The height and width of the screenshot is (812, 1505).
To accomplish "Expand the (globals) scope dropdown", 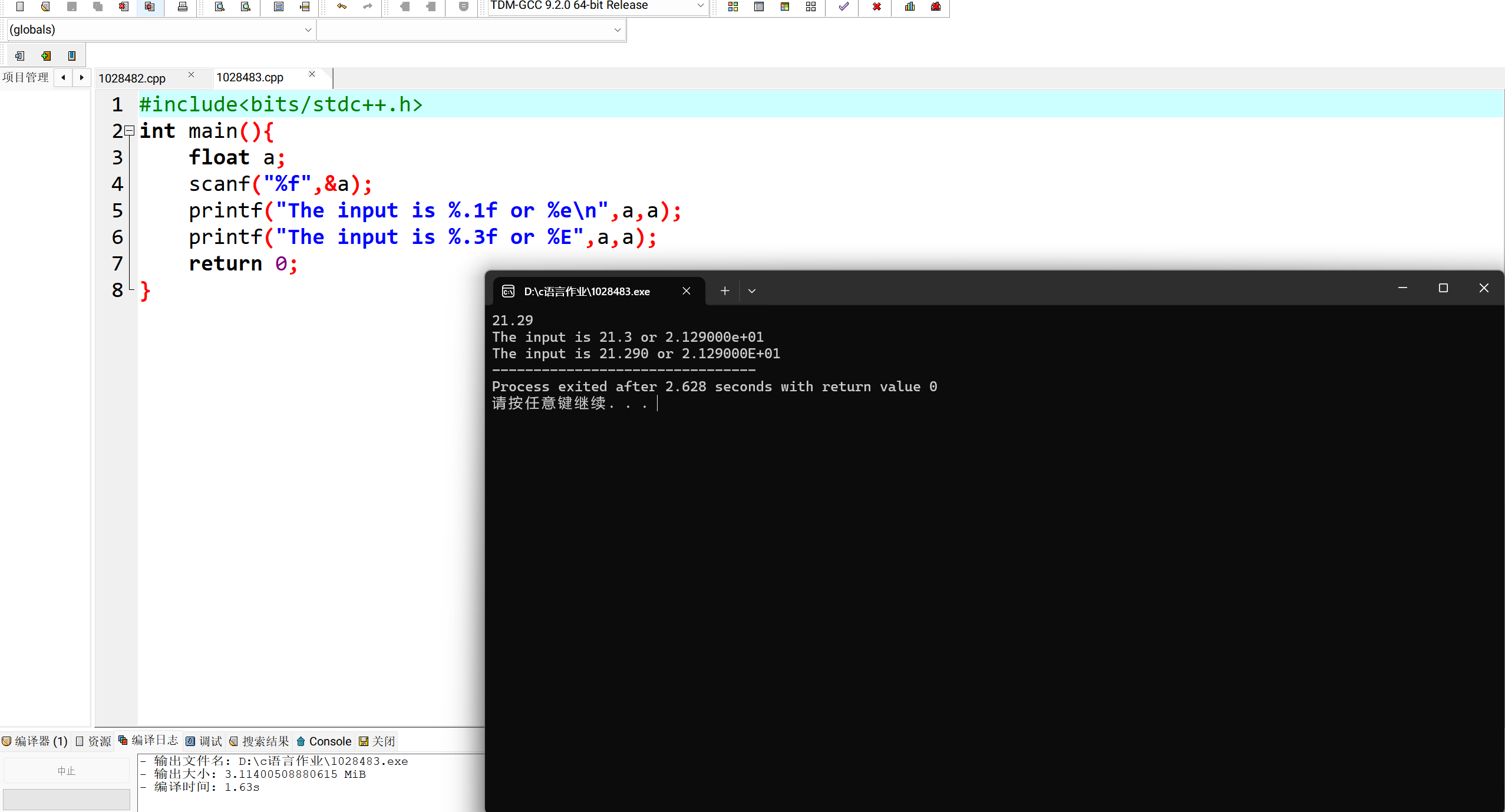I will click(x=308, y=30).
